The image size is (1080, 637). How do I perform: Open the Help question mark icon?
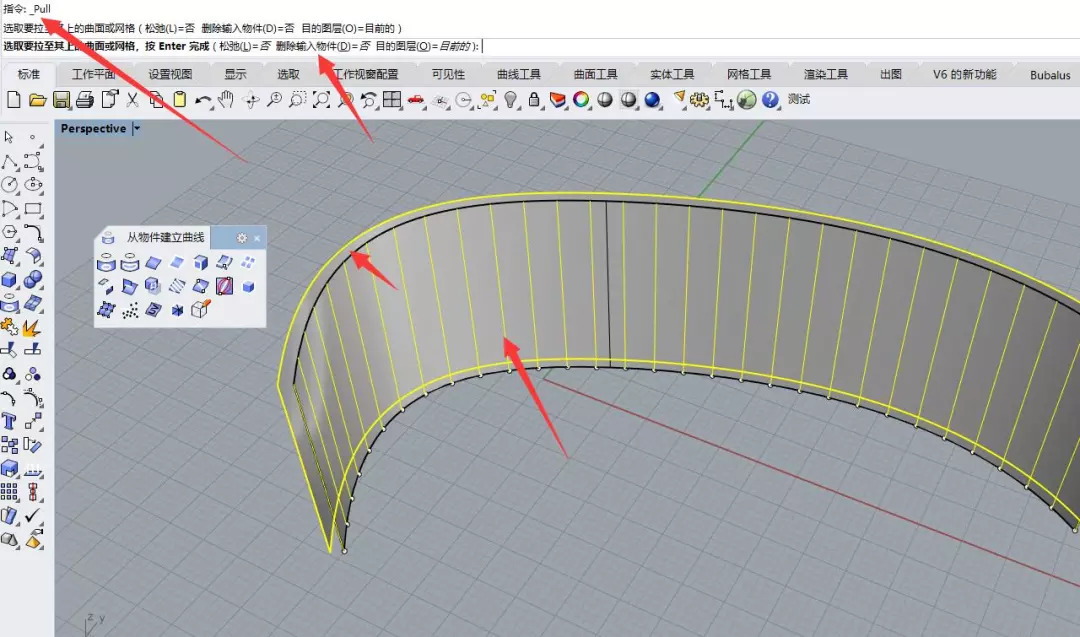[770, 99]
